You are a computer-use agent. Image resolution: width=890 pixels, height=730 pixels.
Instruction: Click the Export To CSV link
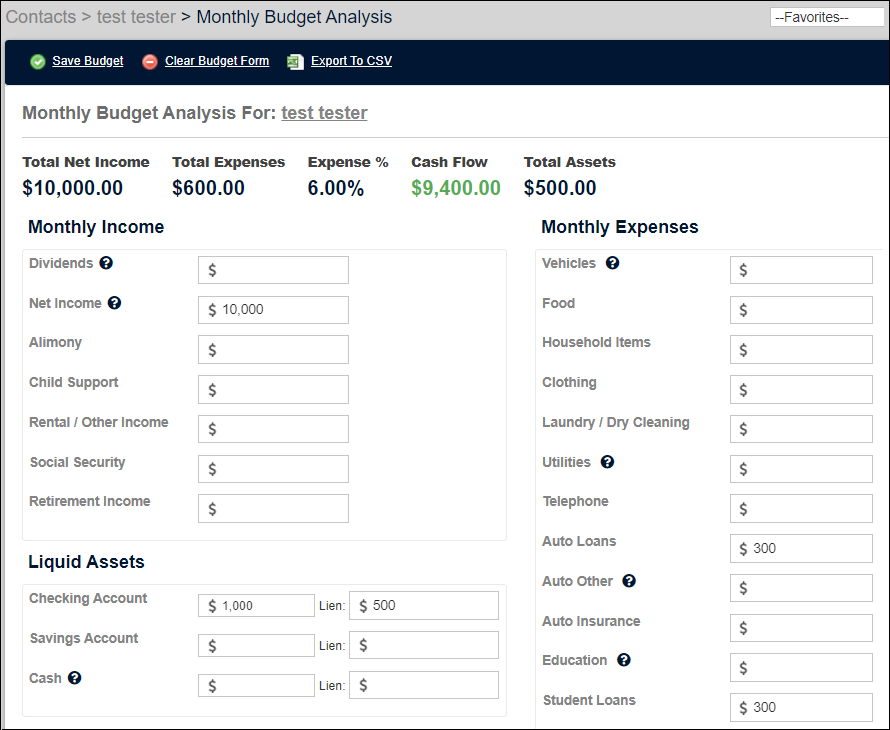(351, 61)
